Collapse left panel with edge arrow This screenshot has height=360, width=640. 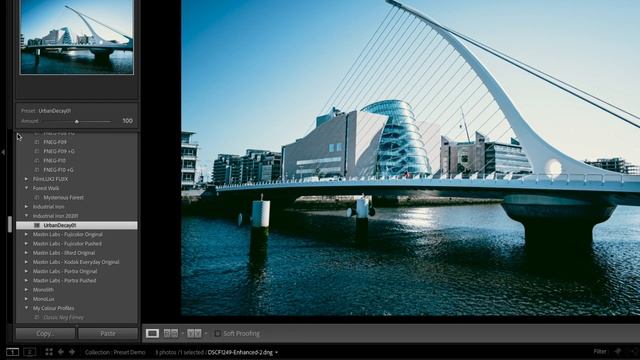pyautogui.click(x=3, y=152)
